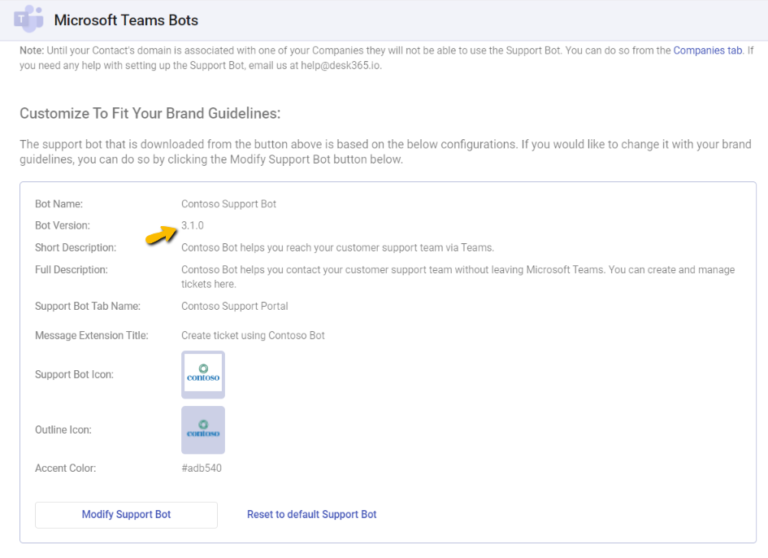Click the accent color value #adb540
The image size is (768, 558).
[201, 468]
